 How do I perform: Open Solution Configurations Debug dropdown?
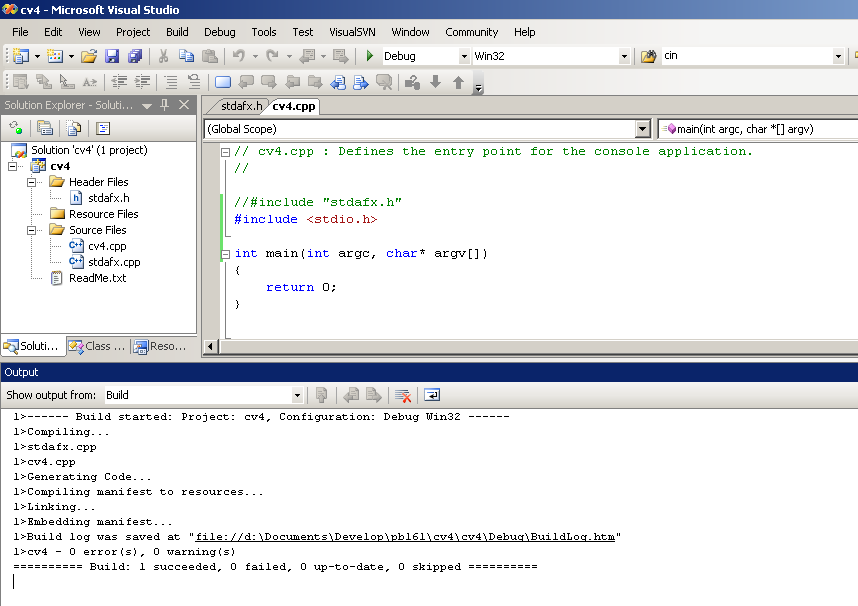pos(464,56)
